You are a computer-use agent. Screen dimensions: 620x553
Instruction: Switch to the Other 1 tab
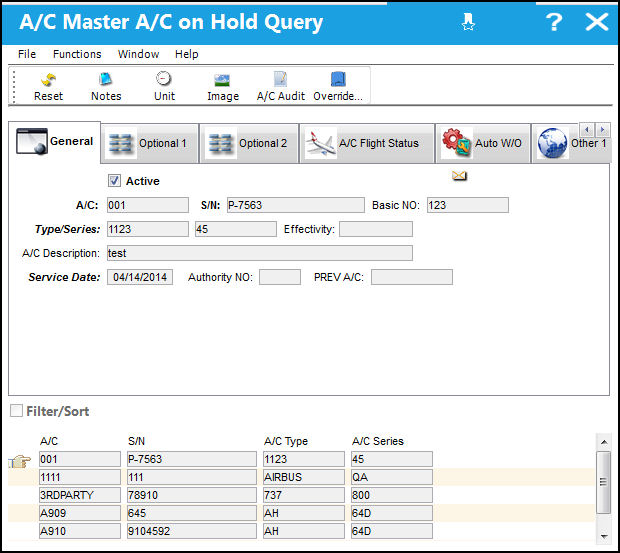click(571, 143)
